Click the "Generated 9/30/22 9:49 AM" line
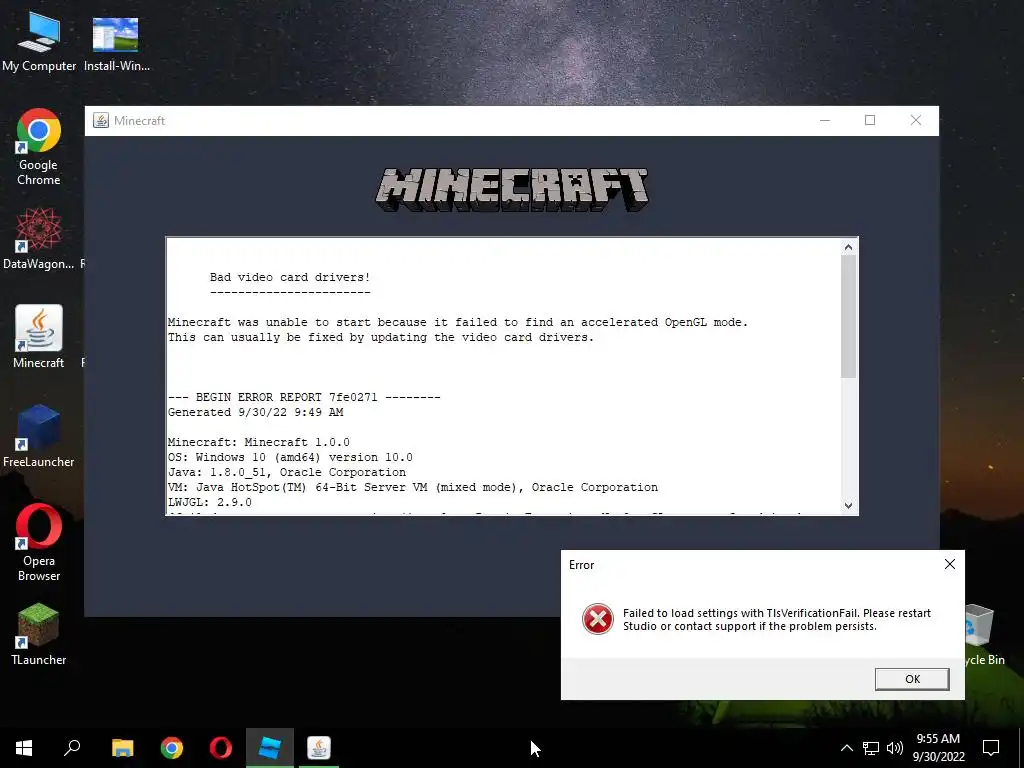This screenshot has height=768, width=1024. point(255,412)
